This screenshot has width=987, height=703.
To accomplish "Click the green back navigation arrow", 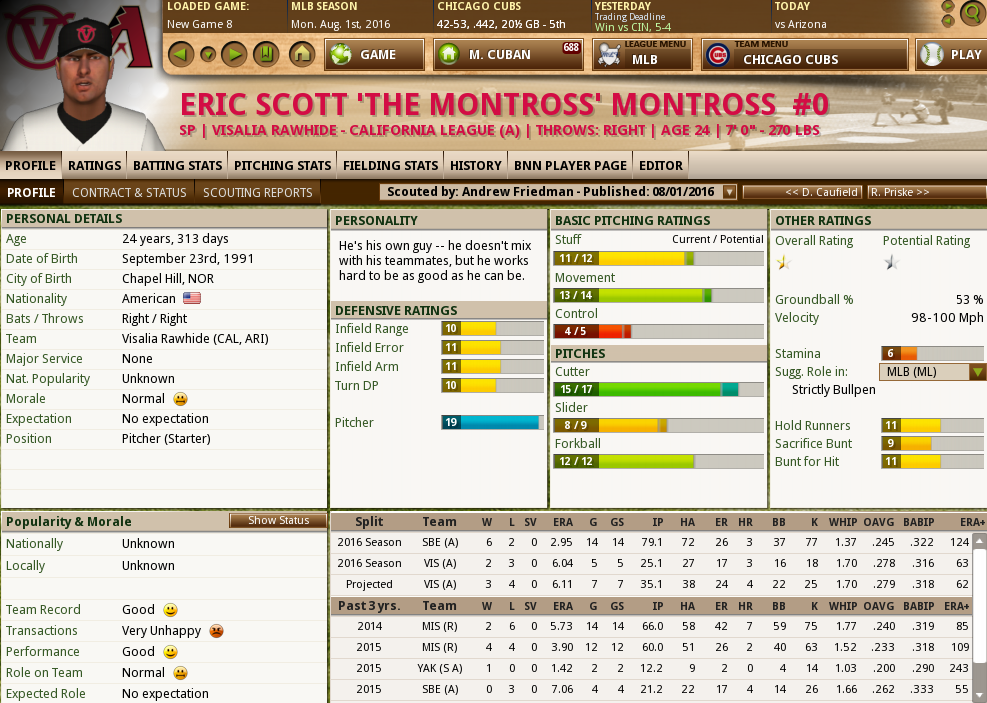I will coord(180,55).
